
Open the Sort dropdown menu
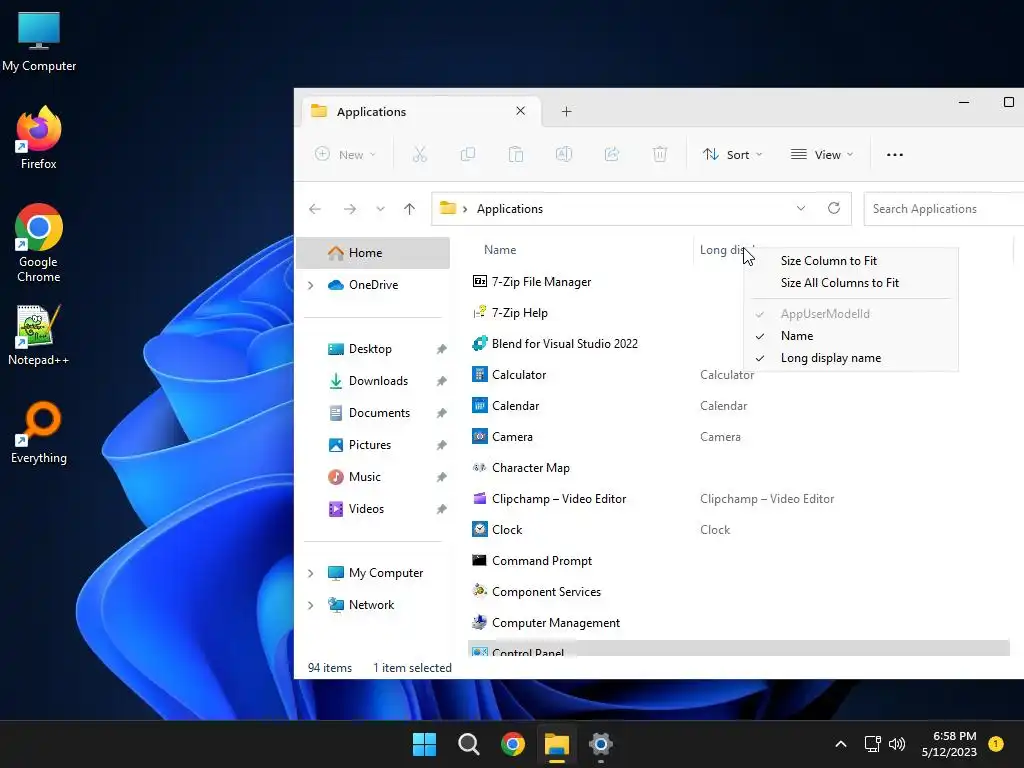(x=732, y=155)
